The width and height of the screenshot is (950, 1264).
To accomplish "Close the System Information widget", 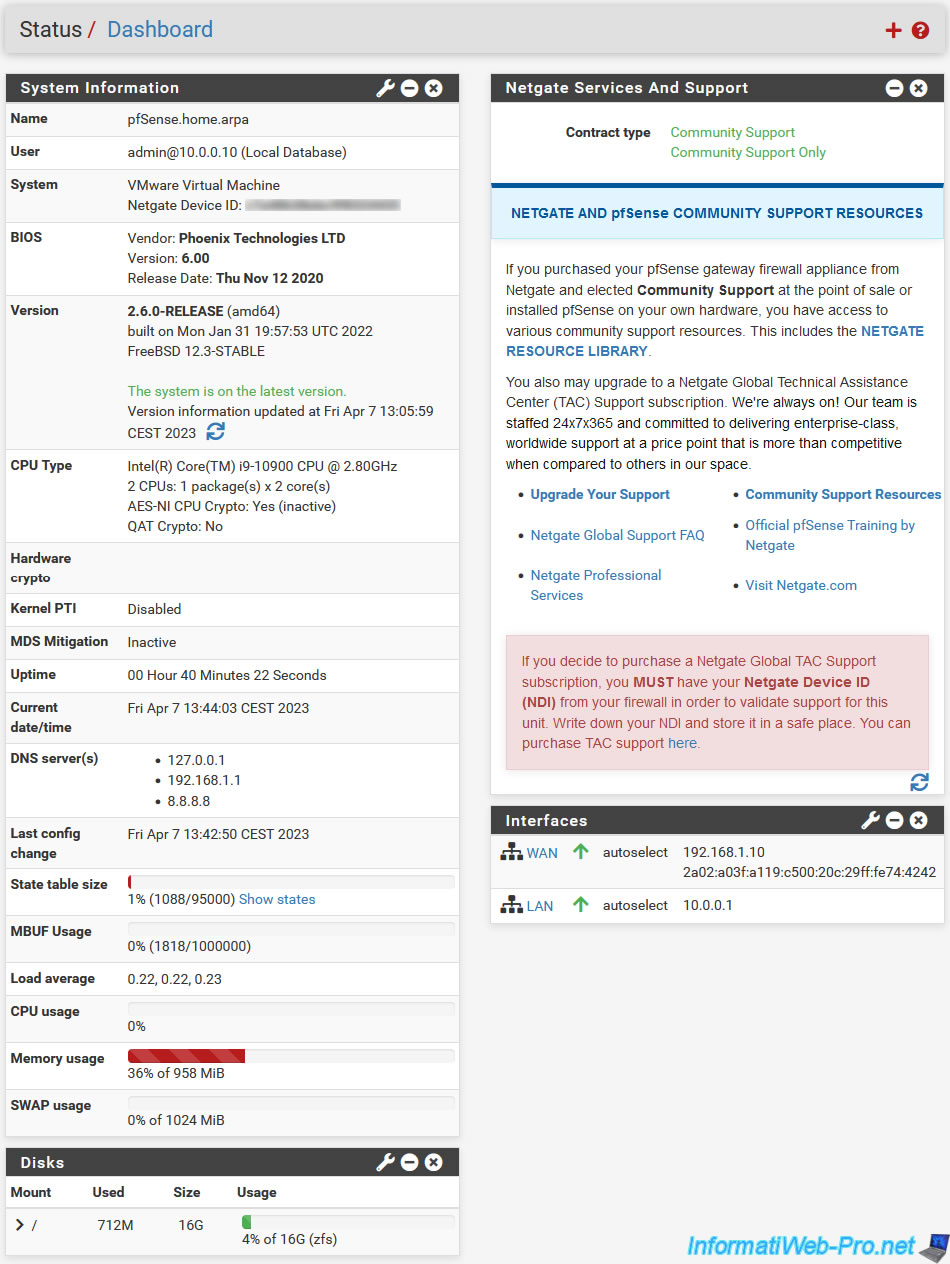I will pyautogui.click(x=434, y=88).
